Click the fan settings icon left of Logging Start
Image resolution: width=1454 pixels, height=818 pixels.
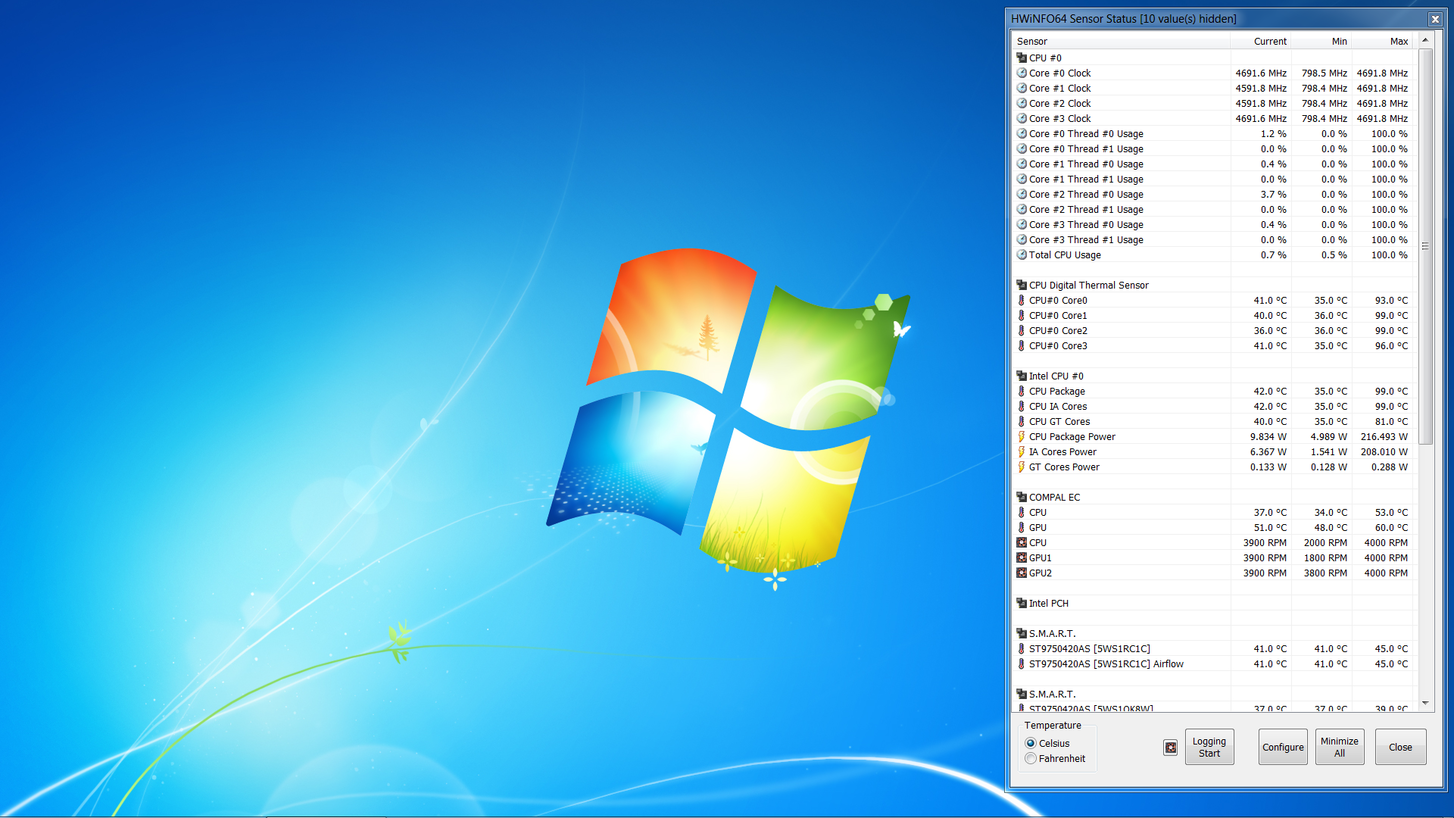pyautogui.click(x=1170, y=748)
